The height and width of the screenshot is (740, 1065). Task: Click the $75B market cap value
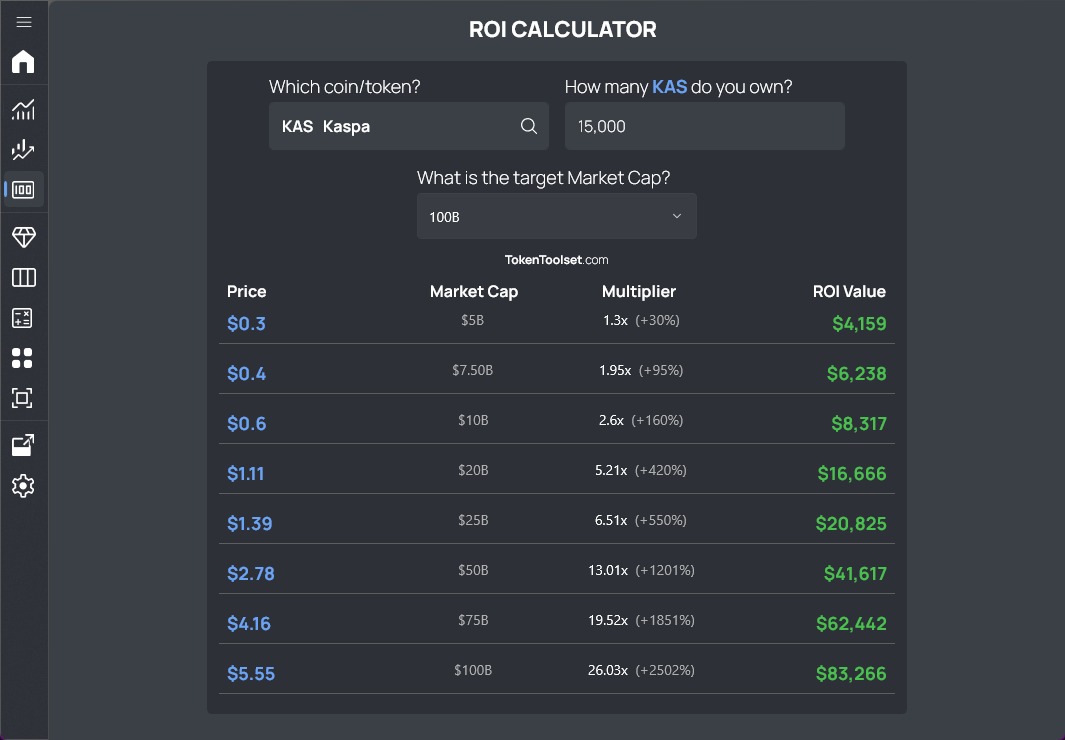coord(473,621)
